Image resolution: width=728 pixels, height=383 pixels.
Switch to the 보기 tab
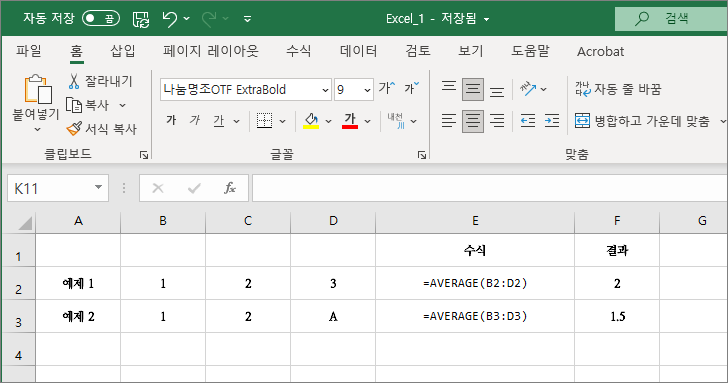(x=471, y=51)
